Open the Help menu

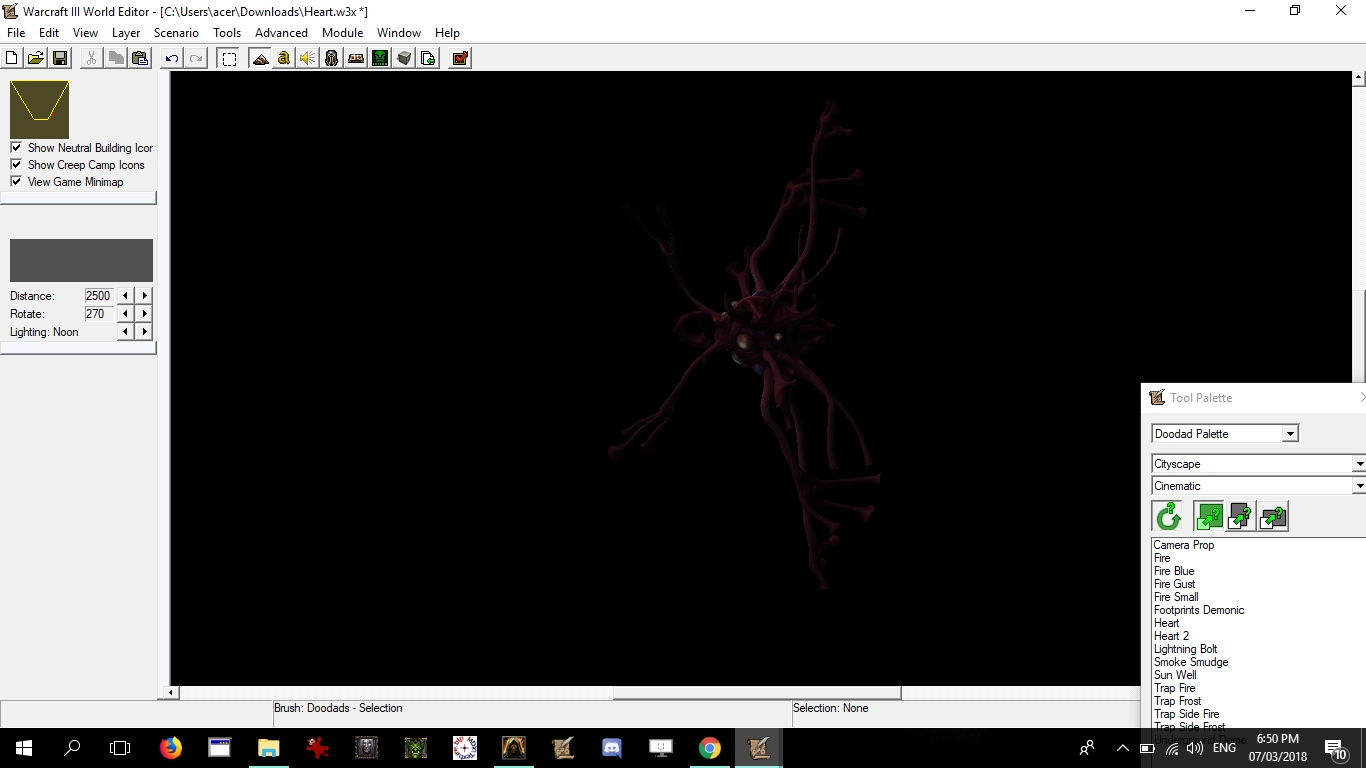point(447,33)
